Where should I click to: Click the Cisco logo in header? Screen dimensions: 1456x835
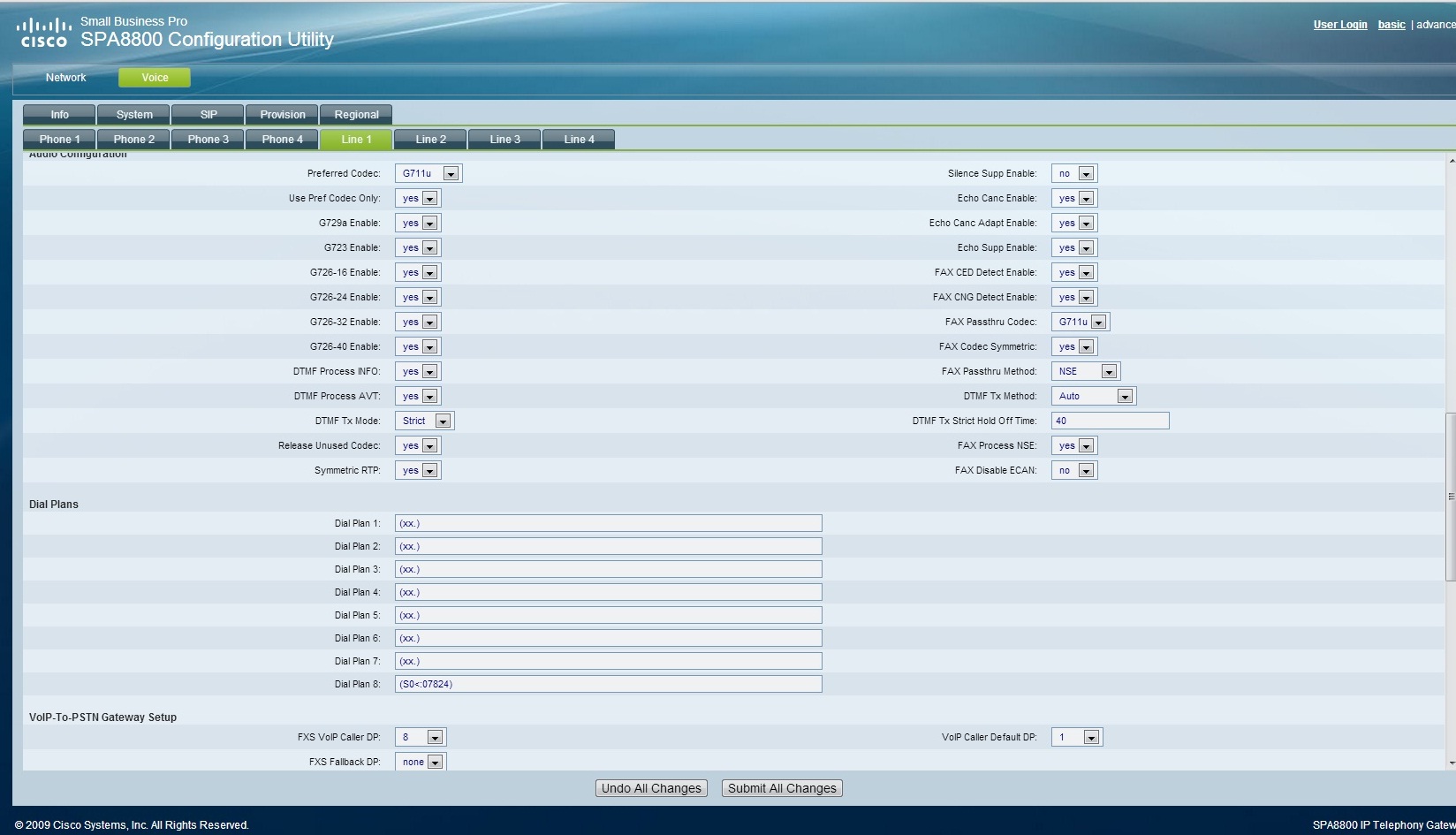coord(44,33)
